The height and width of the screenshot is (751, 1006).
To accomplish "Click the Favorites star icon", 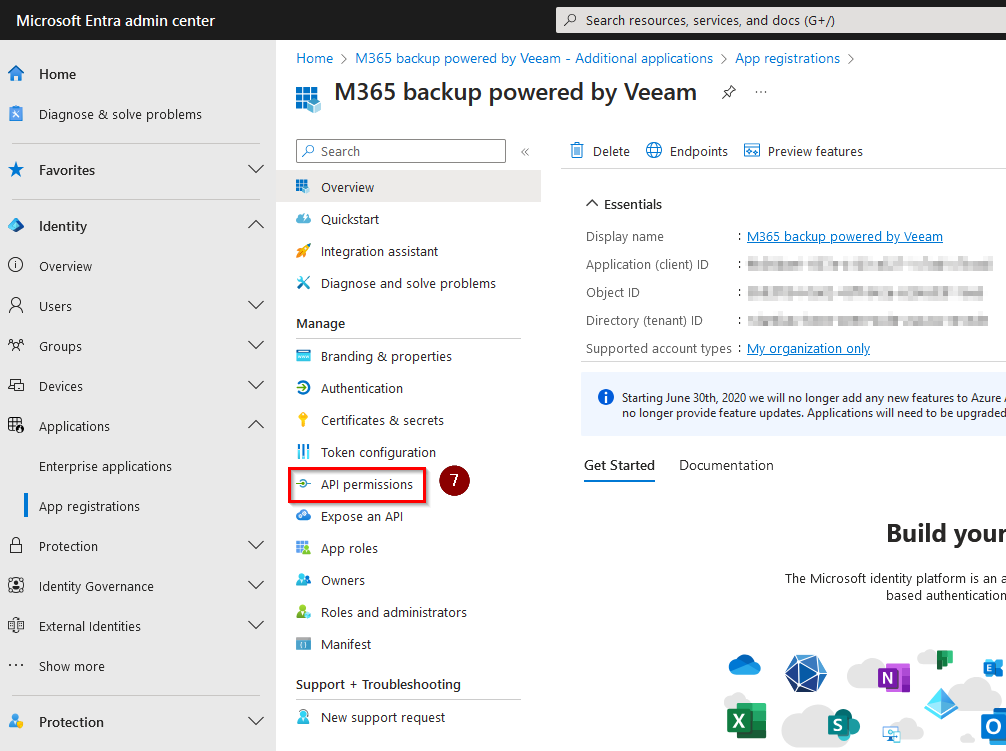I will point(16,170).
